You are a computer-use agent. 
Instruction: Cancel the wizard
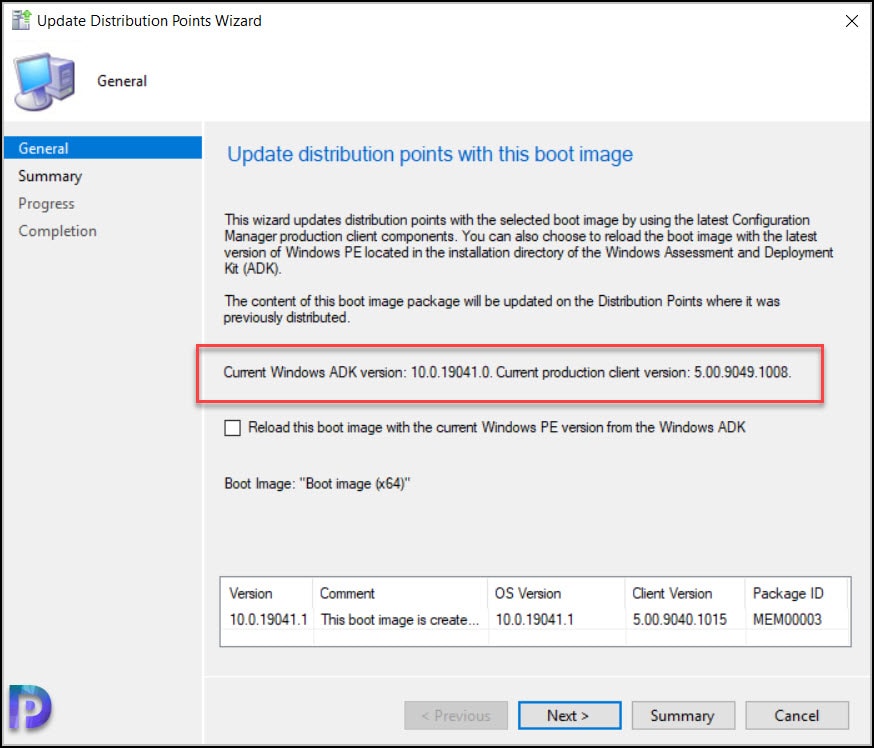point(797,715)
